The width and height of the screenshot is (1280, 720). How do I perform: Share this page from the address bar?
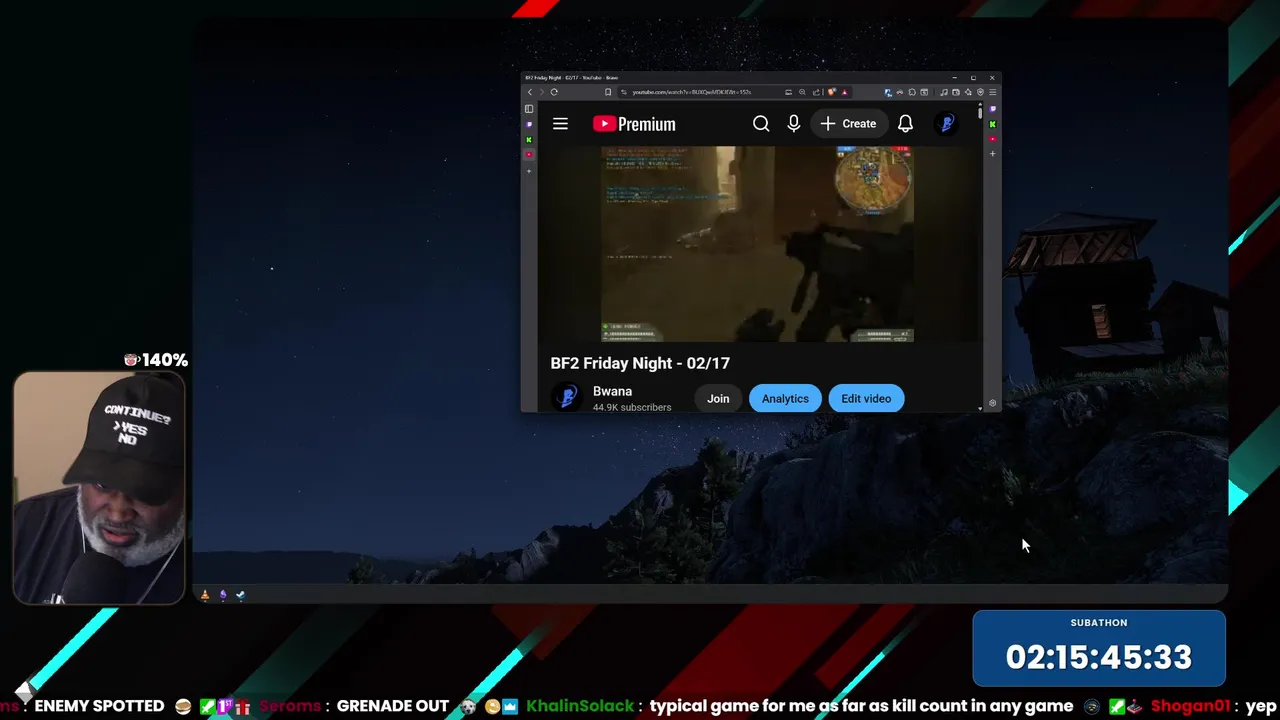tap(816, 92)
